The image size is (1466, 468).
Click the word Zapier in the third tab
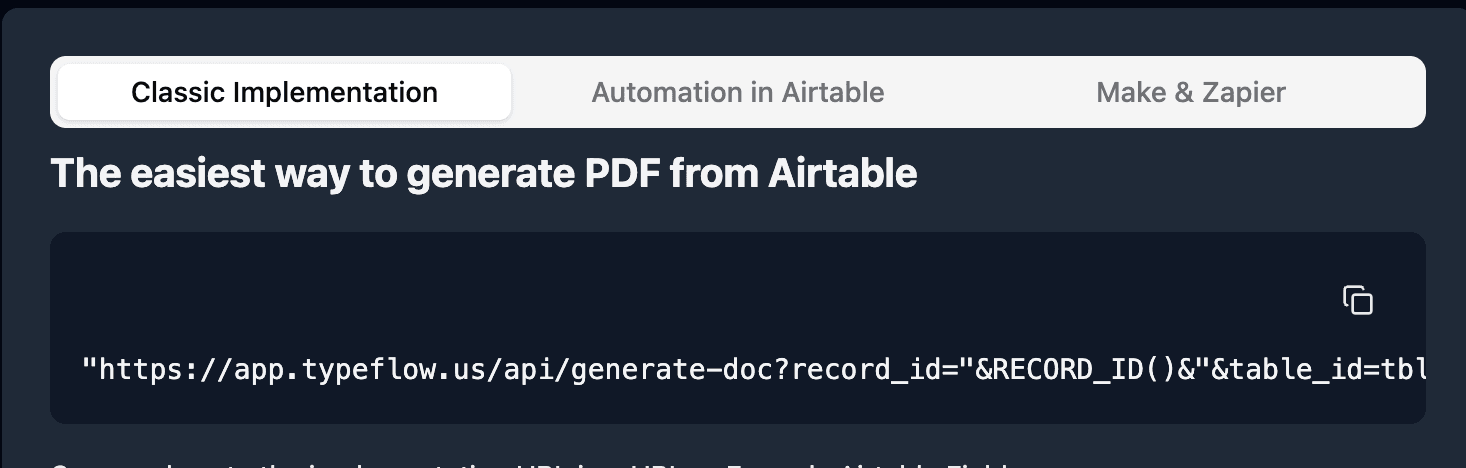1245,93
